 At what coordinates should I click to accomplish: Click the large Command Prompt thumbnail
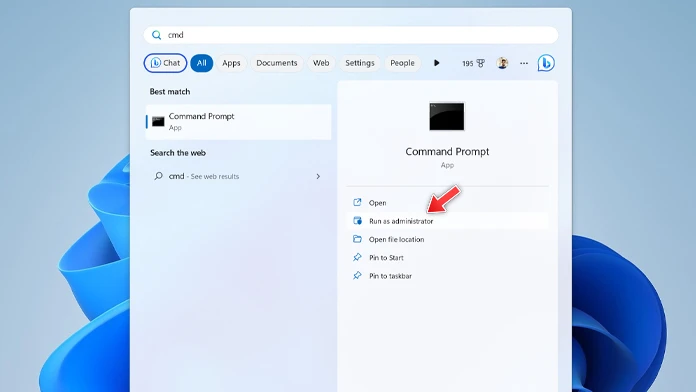coord(447,116)
